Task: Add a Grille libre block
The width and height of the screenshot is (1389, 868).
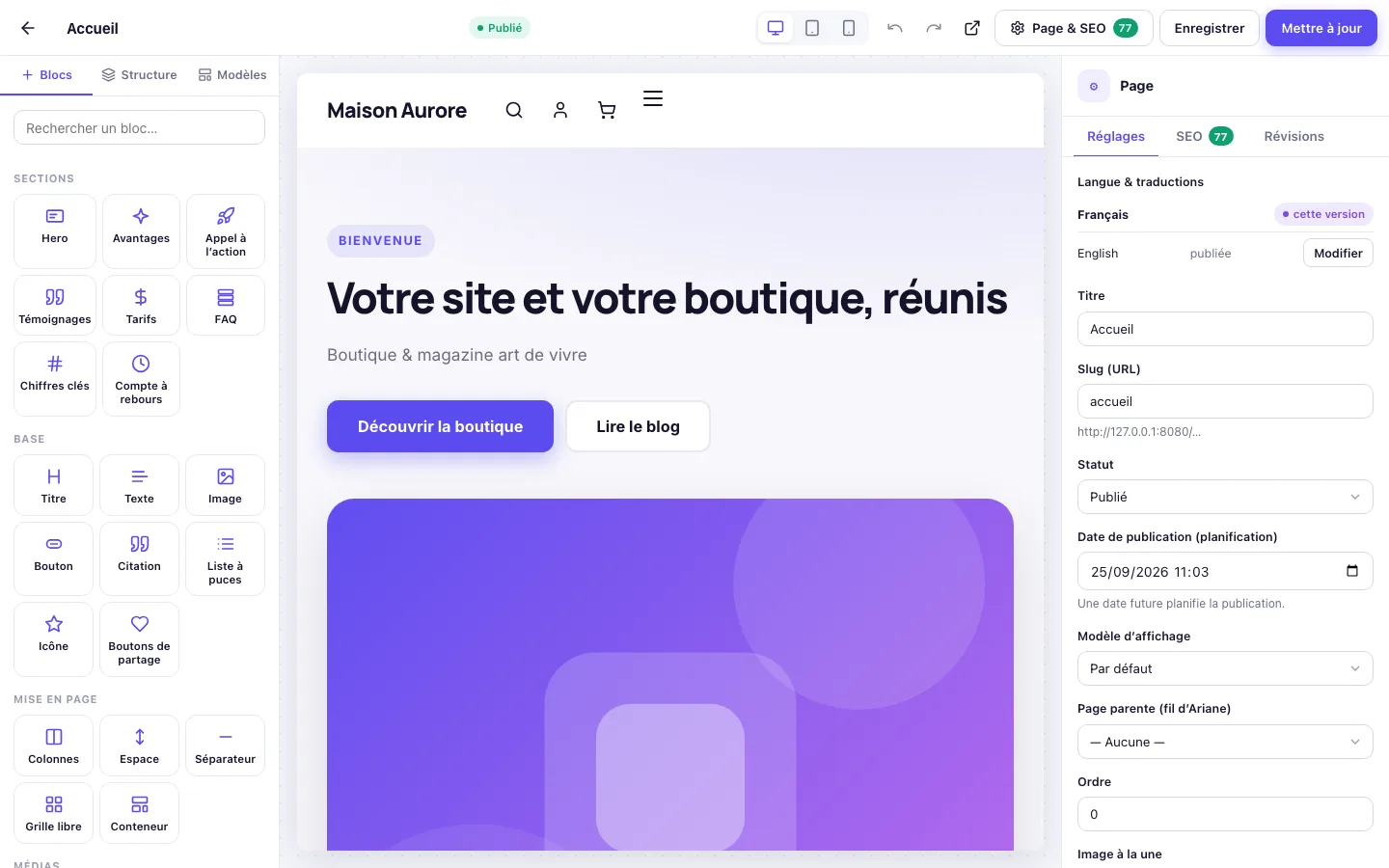Action: click(x=54, y=813)
